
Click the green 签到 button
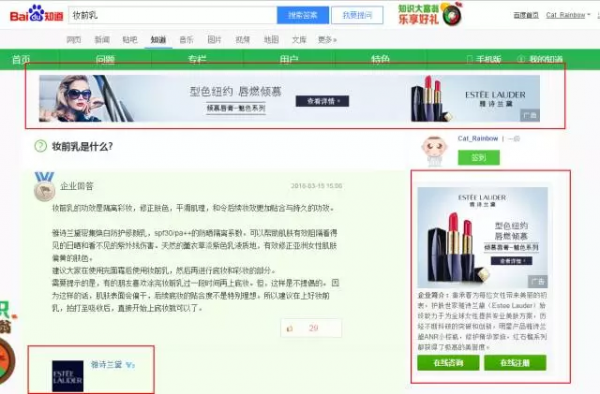point(479,158)
